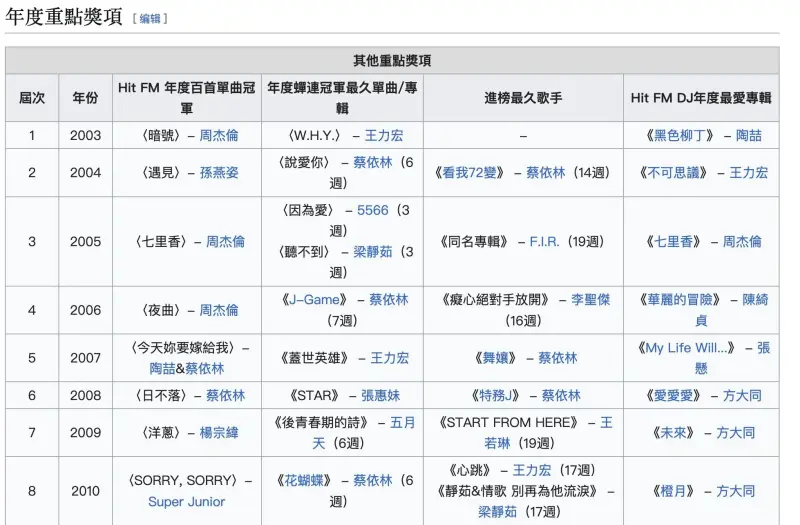The height and width of the screenshot is (525, 800).
Task: Open 李聖傑 link in 2006 row
Action: (590, 299)
